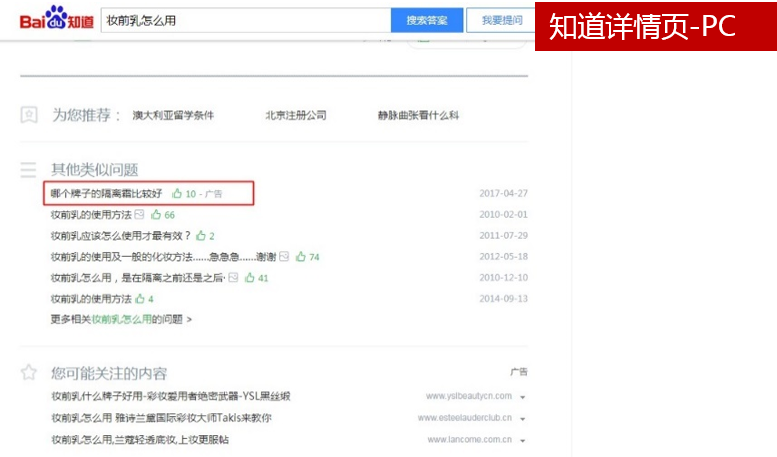Click the thumbs-up icon with 41 likes

(x=250, y=278)
